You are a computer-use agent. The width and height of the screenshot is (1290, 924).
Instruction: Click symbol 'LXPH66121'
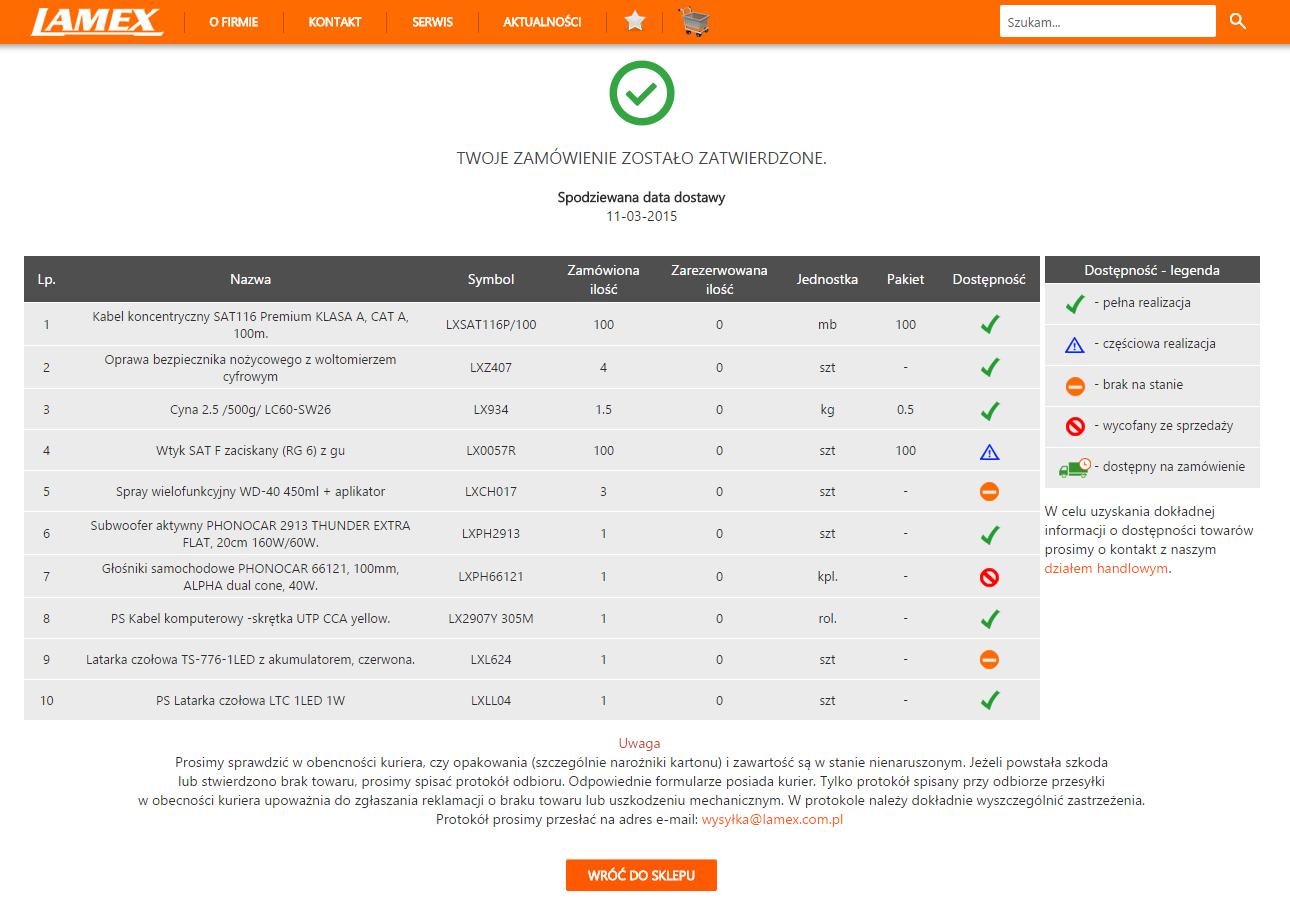coord(491,577)
